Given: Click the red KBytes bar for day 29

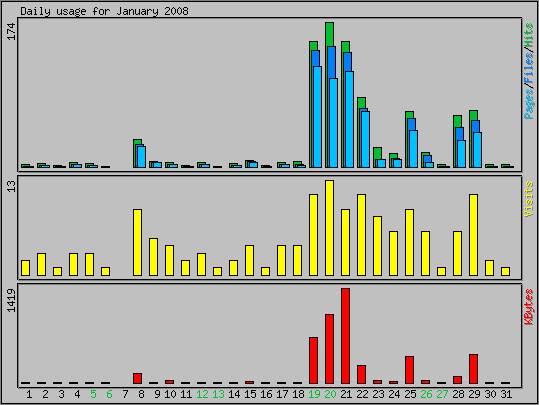Looking at the screenshot, I should [x=473, y=369].
